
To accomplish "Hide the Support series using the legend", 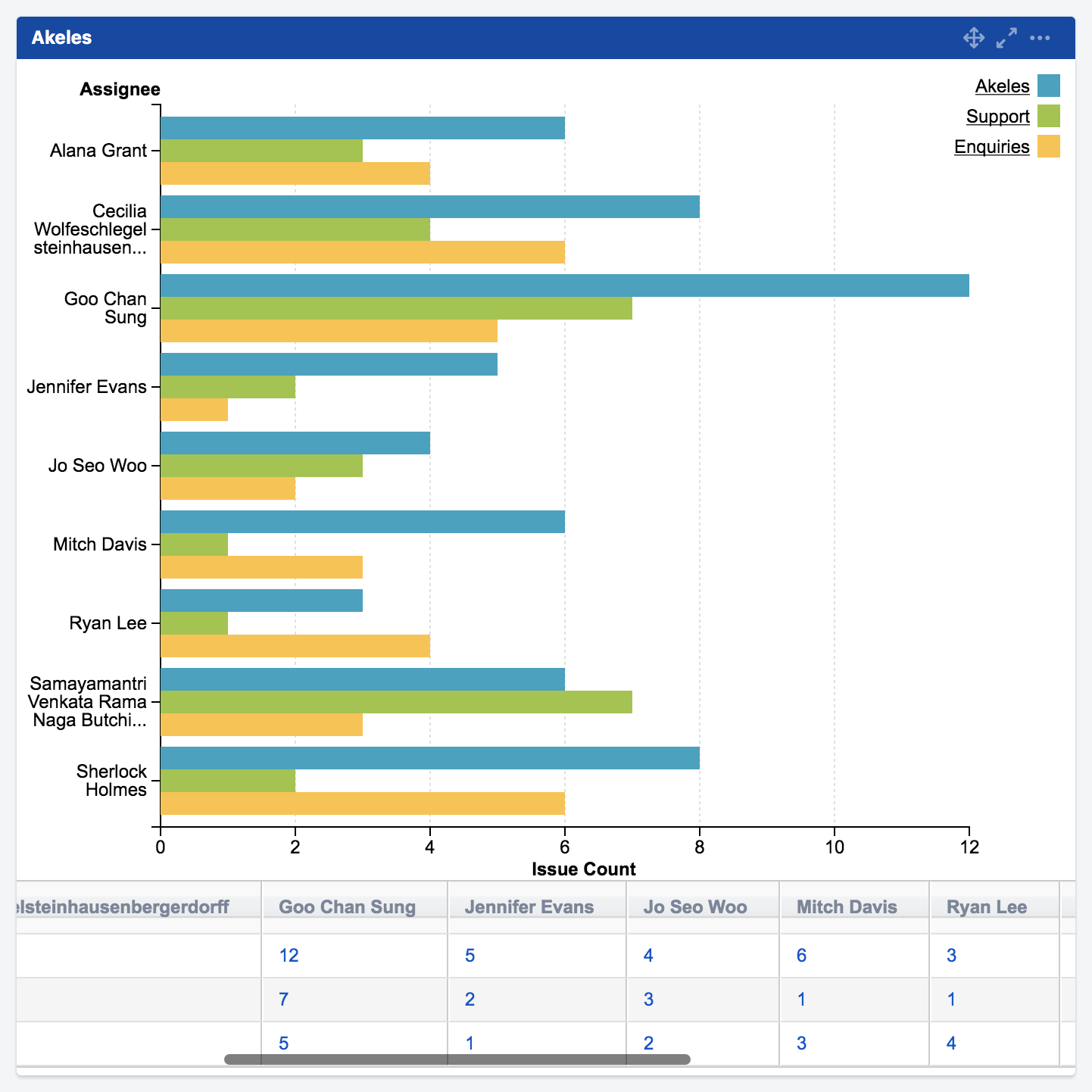I will click(x=997, y=117).
